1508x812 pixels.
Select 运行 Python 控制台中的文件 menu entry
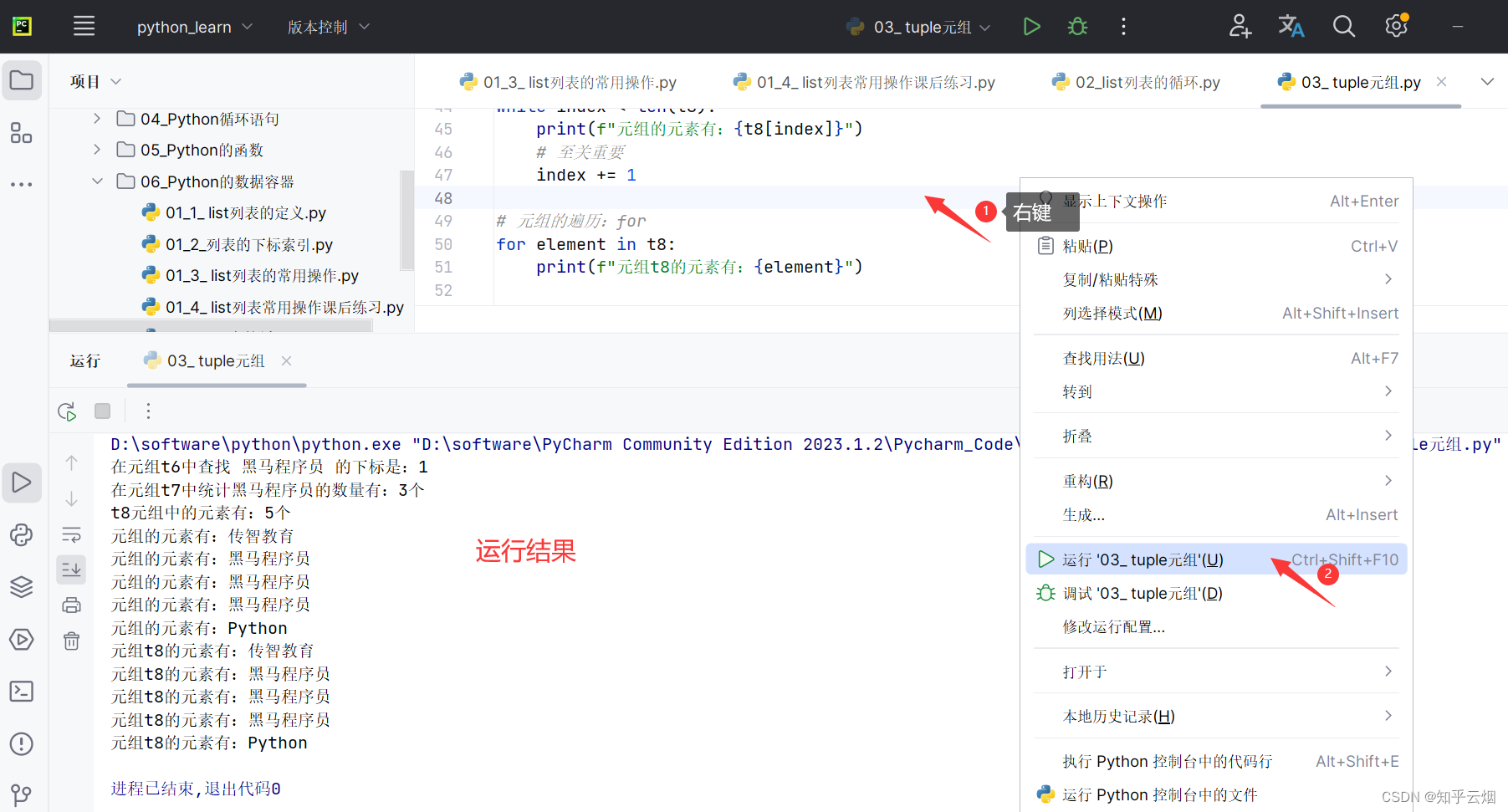coord(1217,794)
